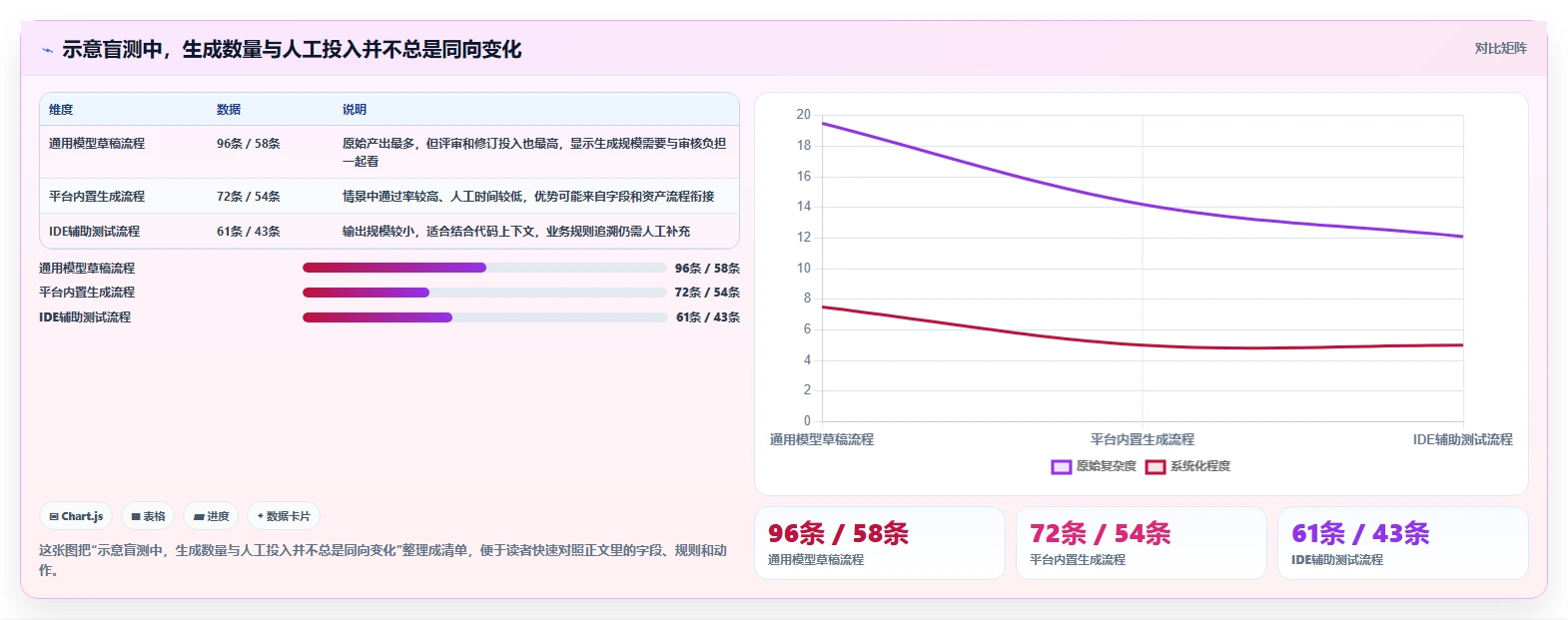Select the 数据卡片 tag pill
Image resolution: width=1568 pixels, height=620 pixels.
(x=284, y=516)
